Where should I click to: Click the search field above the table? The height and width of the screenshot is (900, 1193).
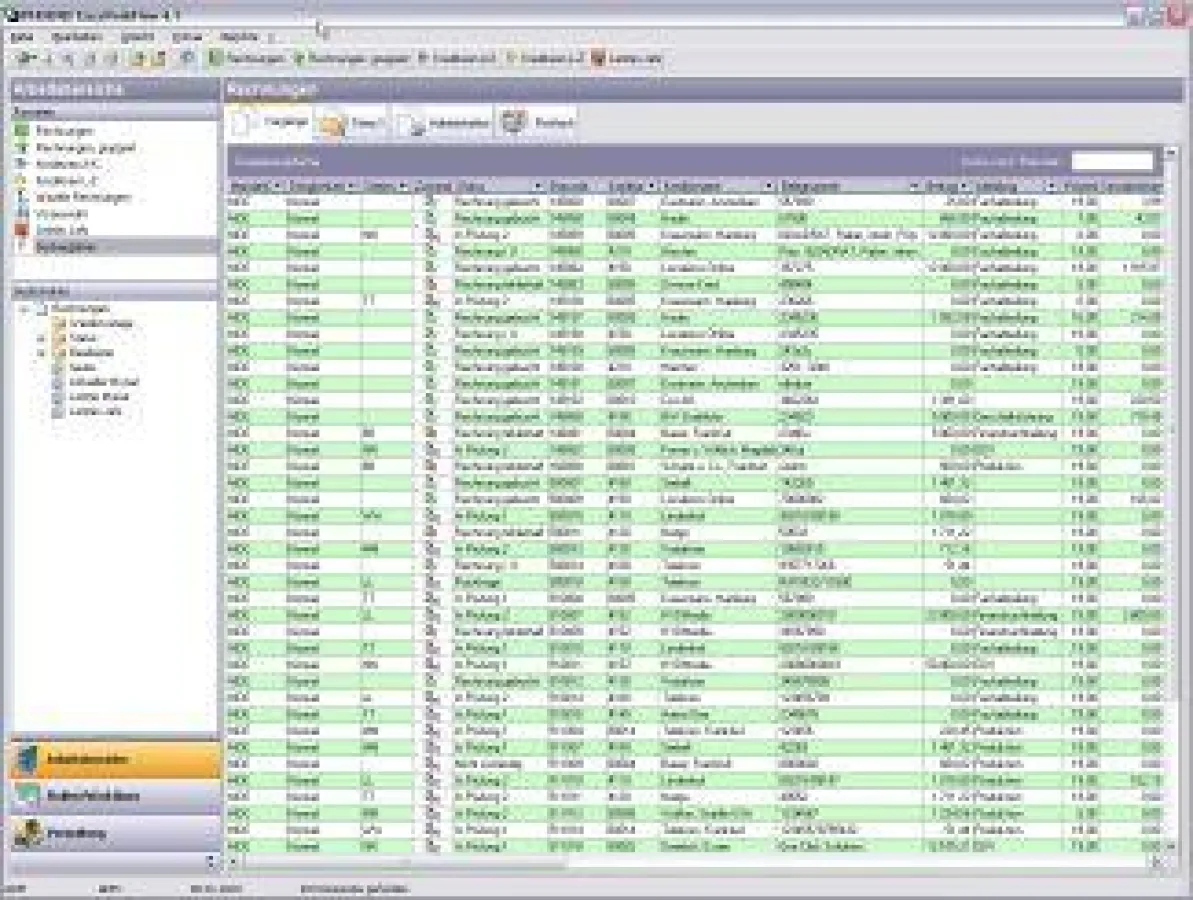[1112, 161]
